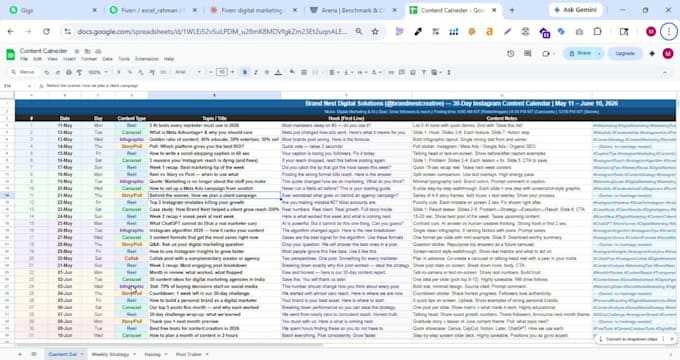
Task: Toggle strikethrough formatting
Action: point(267,72)
